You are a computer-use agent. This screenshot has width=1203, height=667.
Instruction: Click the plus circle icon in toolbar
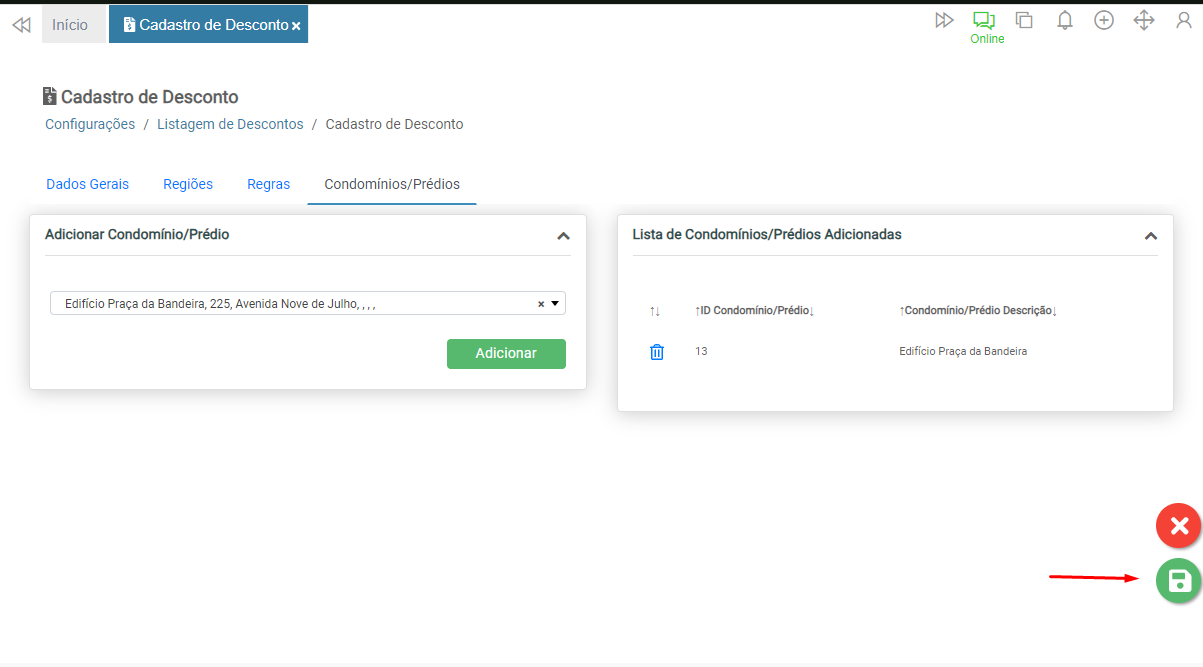1104,21
